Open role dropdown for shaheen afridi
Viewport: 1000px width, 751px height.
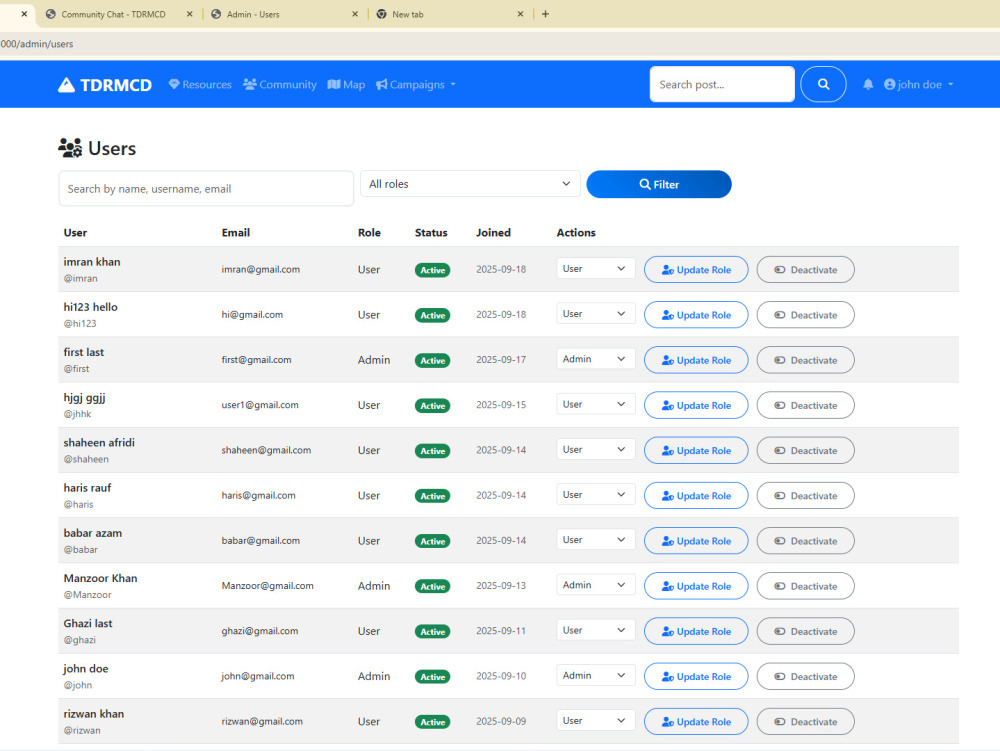(x=595, y=449)
